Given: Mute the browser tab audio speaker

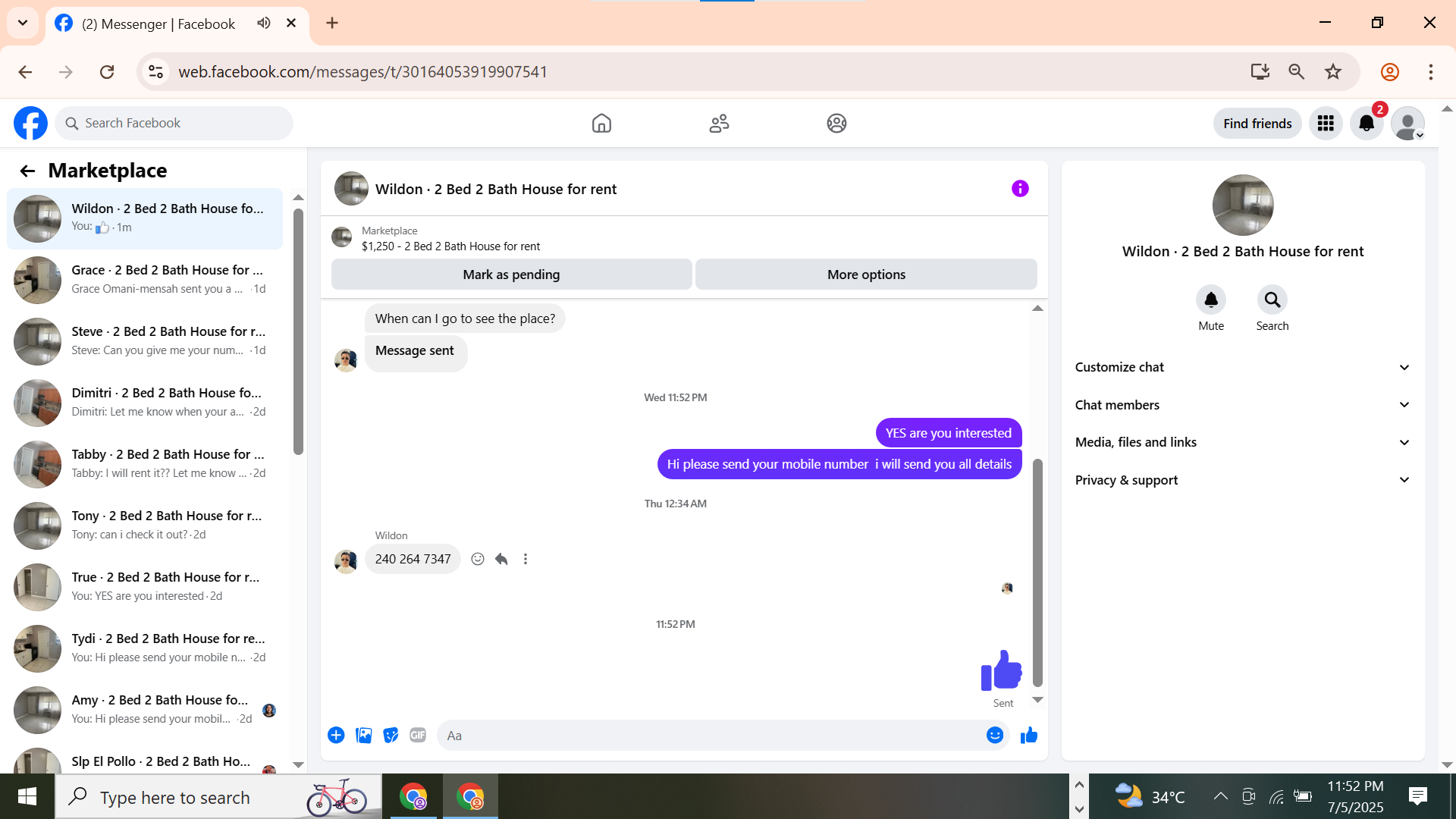Looking at the screenshot, I should coord(264,23).
